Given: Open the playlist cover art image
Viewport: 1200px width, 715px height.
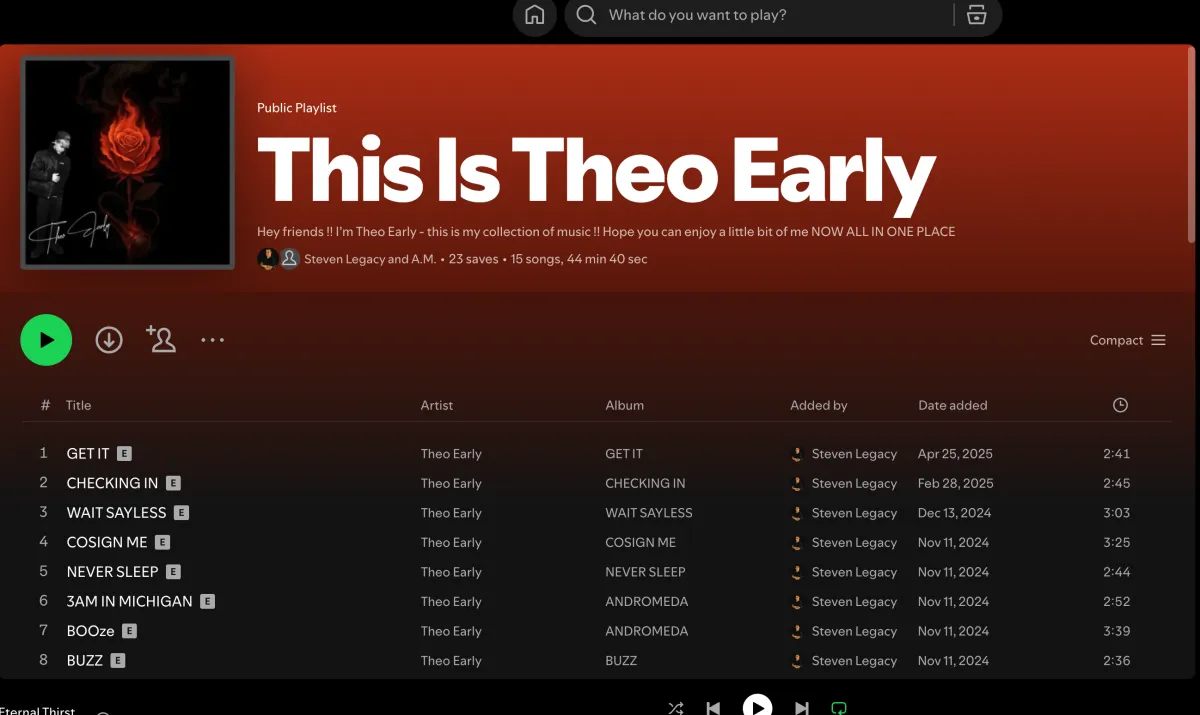Looking at the screenshot, I should 128,163.
